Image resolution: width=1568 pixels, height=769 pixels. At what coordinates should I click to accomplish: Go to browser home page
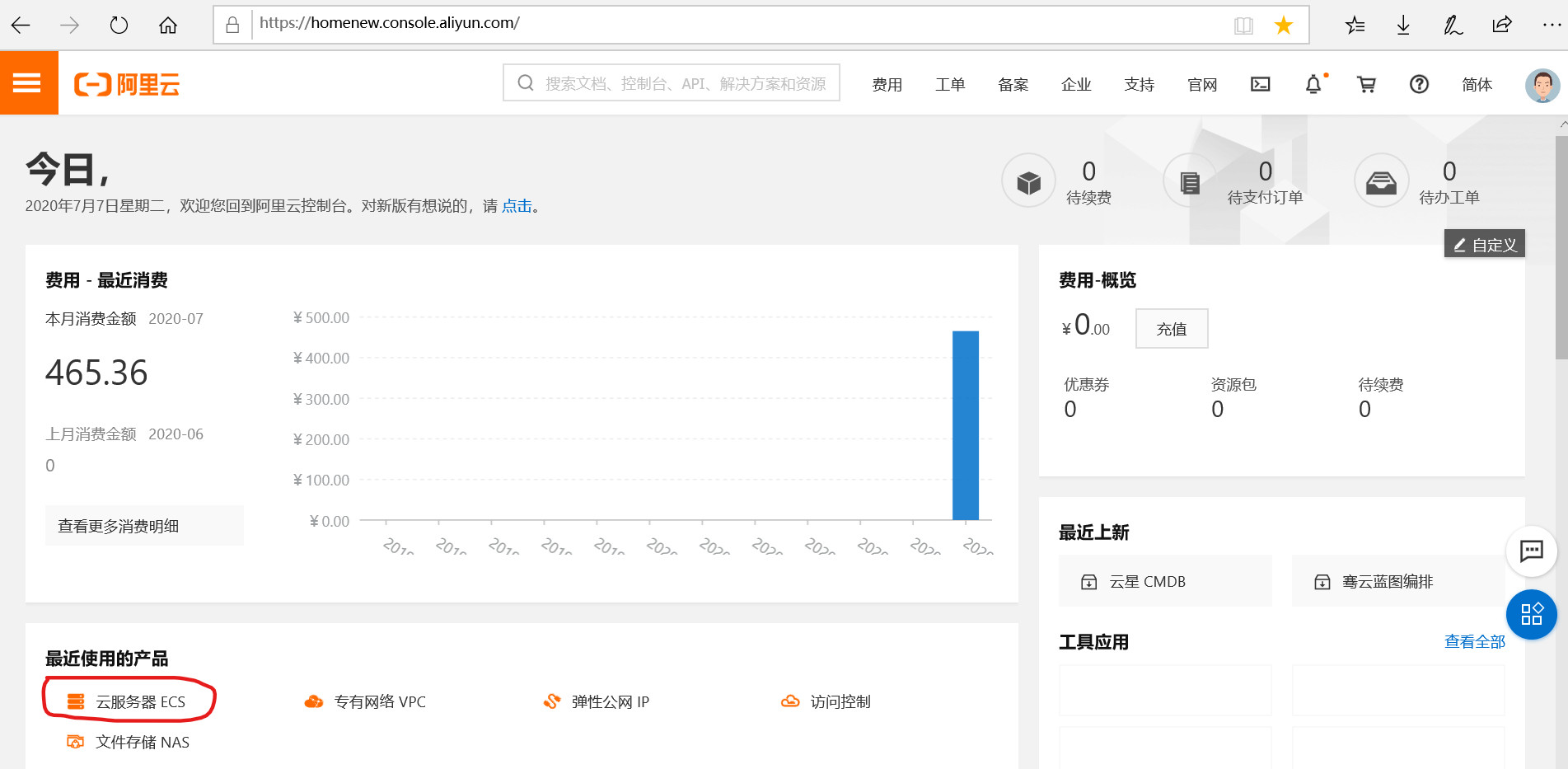[168, 25]
